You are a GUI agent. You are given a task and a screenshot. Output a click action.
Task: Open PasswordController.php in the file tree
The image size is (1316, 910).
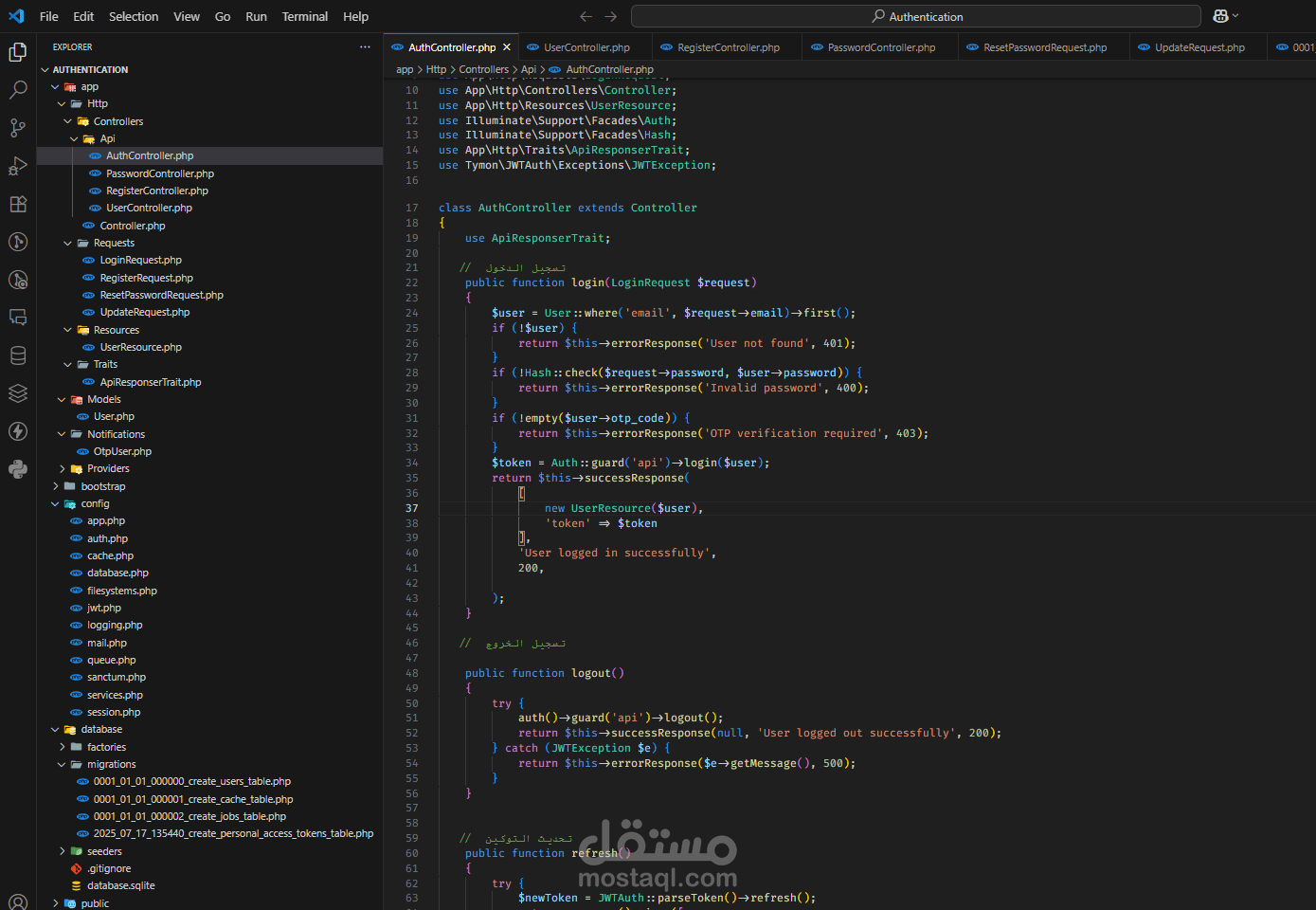coord(159,173)
